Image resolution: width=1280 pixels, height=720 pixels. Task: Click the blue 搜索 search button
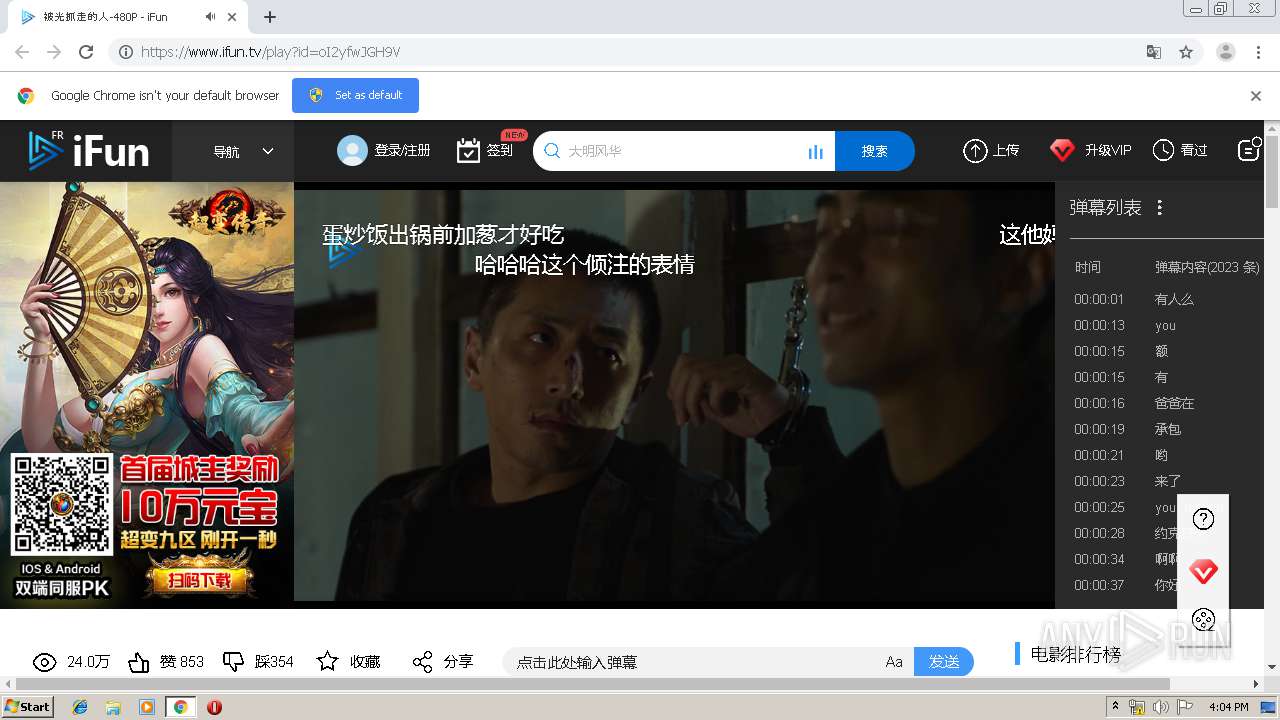[874, 151]
